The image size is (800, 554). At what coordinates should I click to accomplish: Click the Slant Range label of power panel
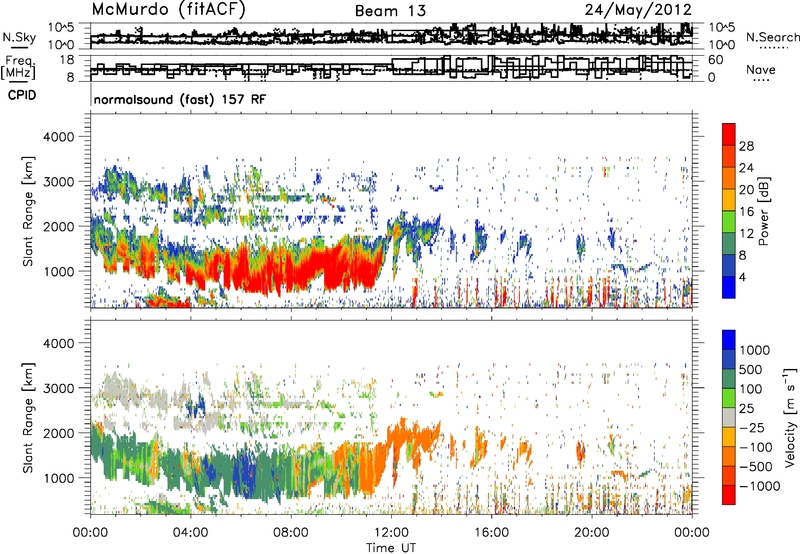pyautogui.click(x=28, y=211)
